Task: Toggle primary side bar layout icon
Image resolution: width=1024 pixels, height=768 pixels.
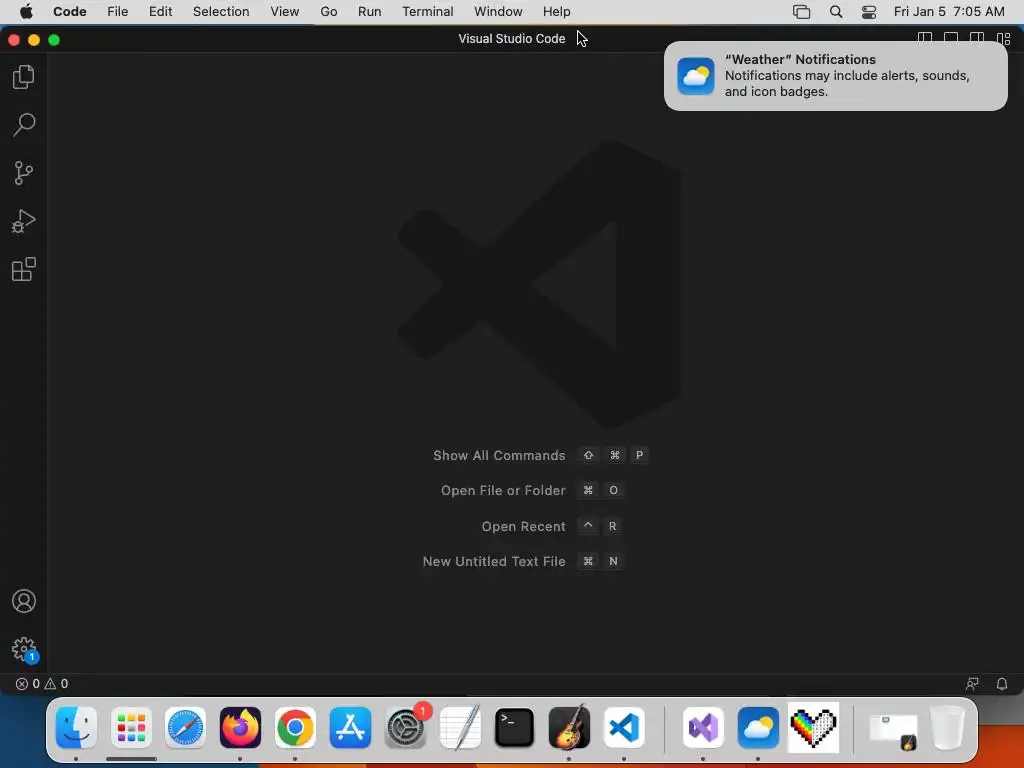Action: [925, 39]
